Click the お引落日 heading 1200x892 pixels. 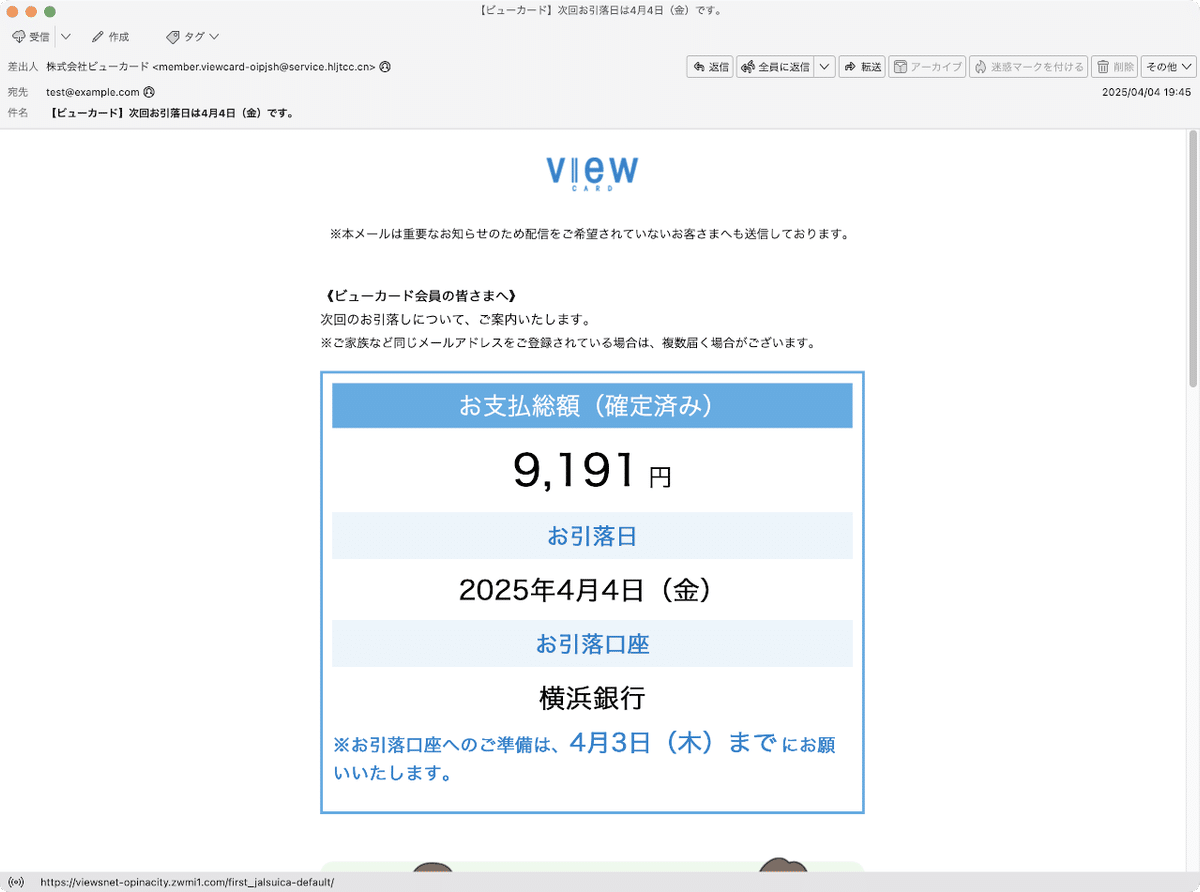pos(592,536)
